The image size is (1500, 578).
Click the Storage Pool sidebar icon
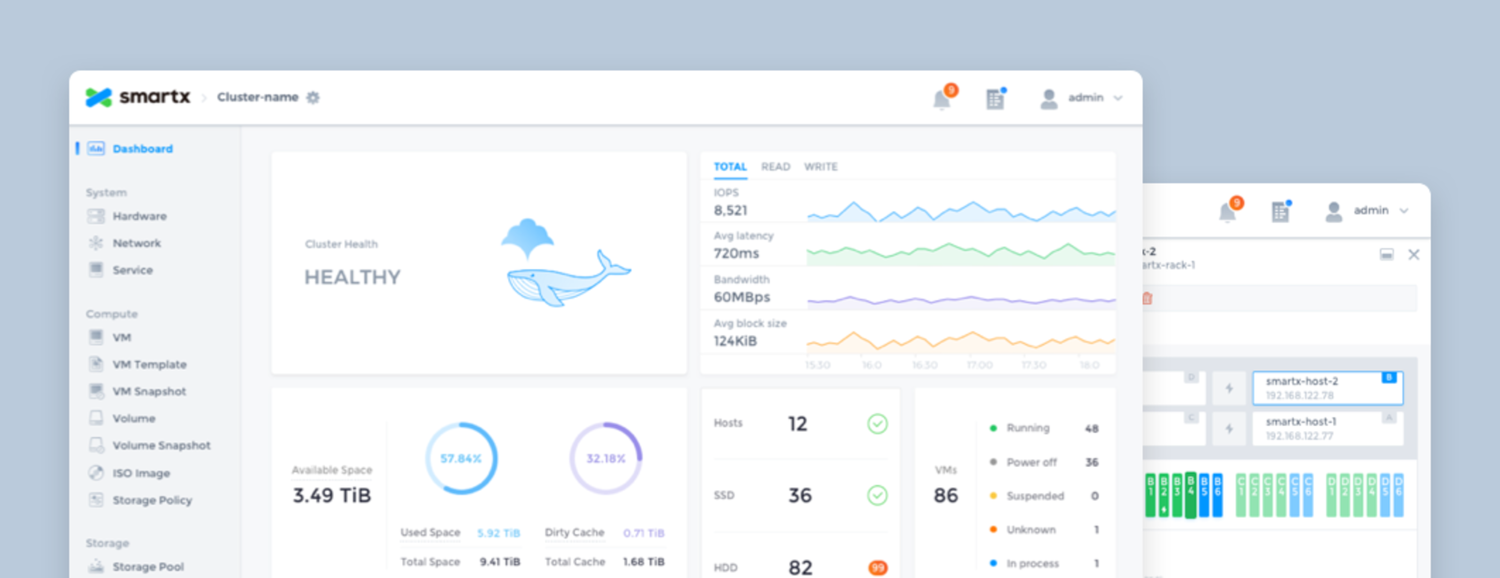point(96,567)
